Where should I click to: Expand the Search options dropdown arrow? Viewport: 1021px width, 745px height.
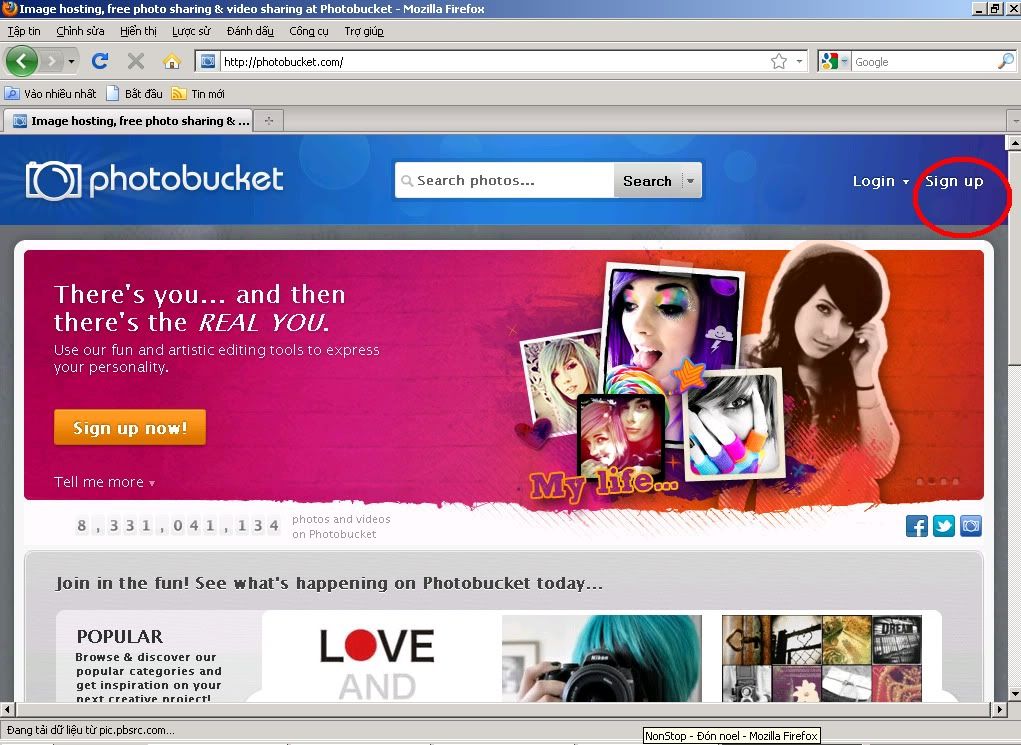[691, 180]
